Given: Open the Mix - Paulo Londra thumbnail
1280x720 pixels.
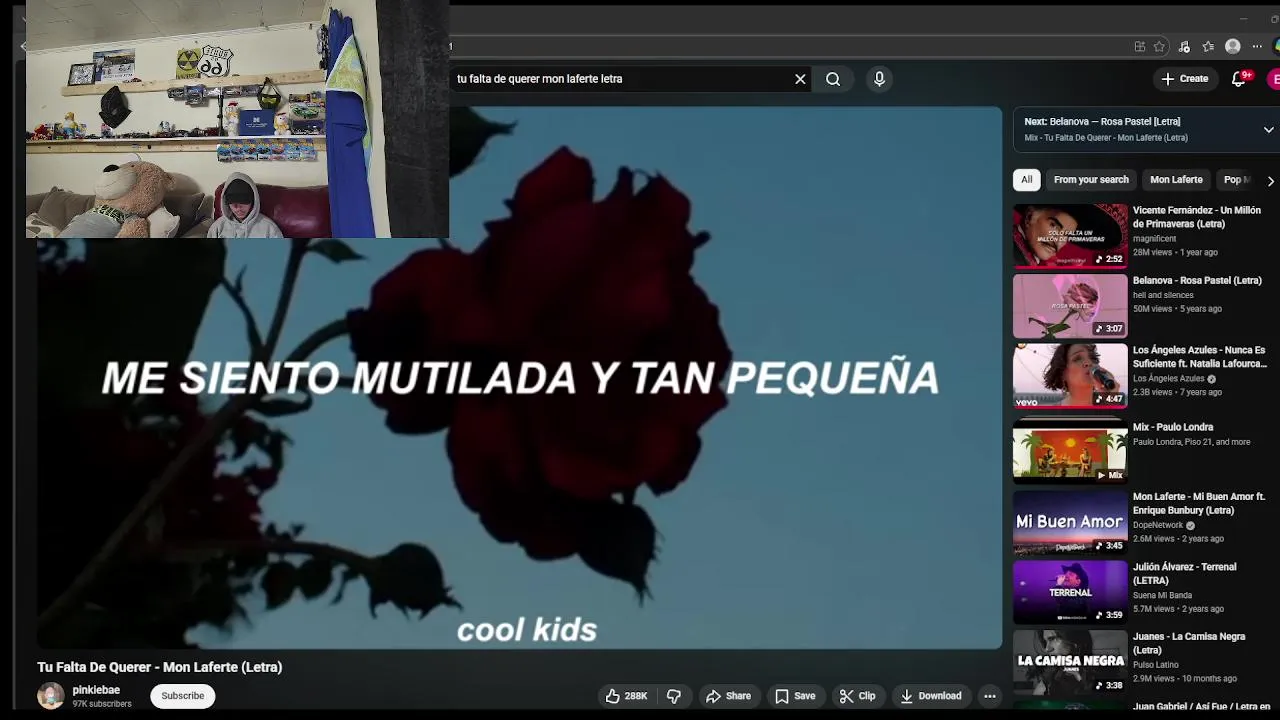Looking at the screenshot, I should click(x=1070, y=451).
